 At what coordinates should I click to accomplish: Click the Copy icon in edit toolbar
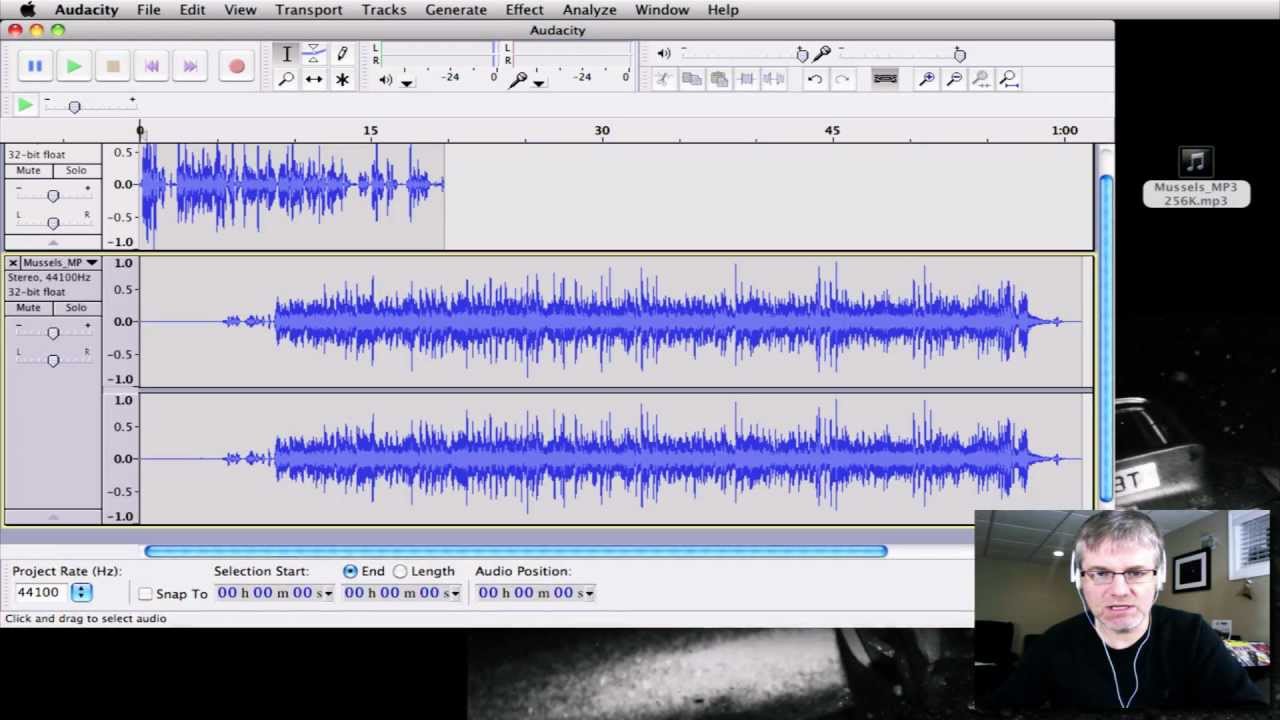click(x=691, y=79)
